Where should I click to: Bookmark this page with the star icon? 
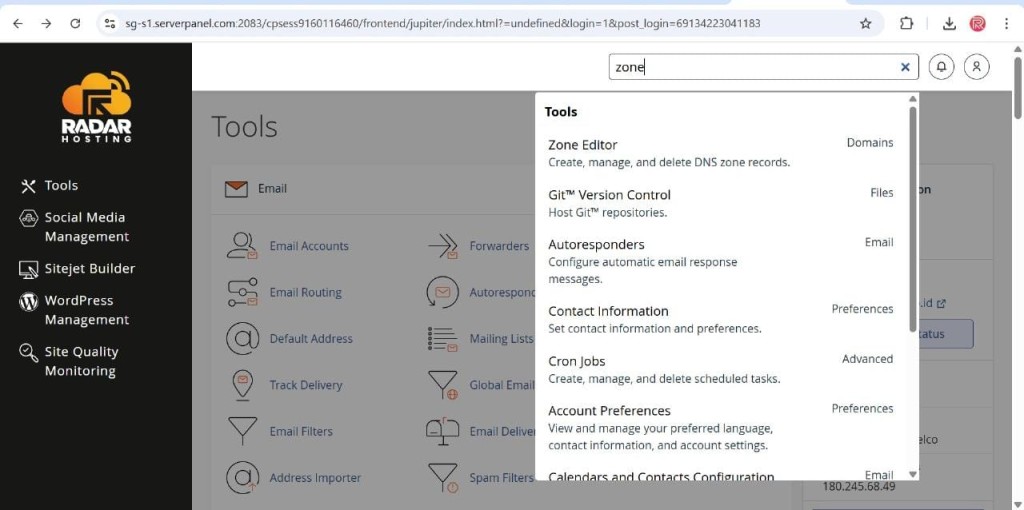tap(865, 24)
